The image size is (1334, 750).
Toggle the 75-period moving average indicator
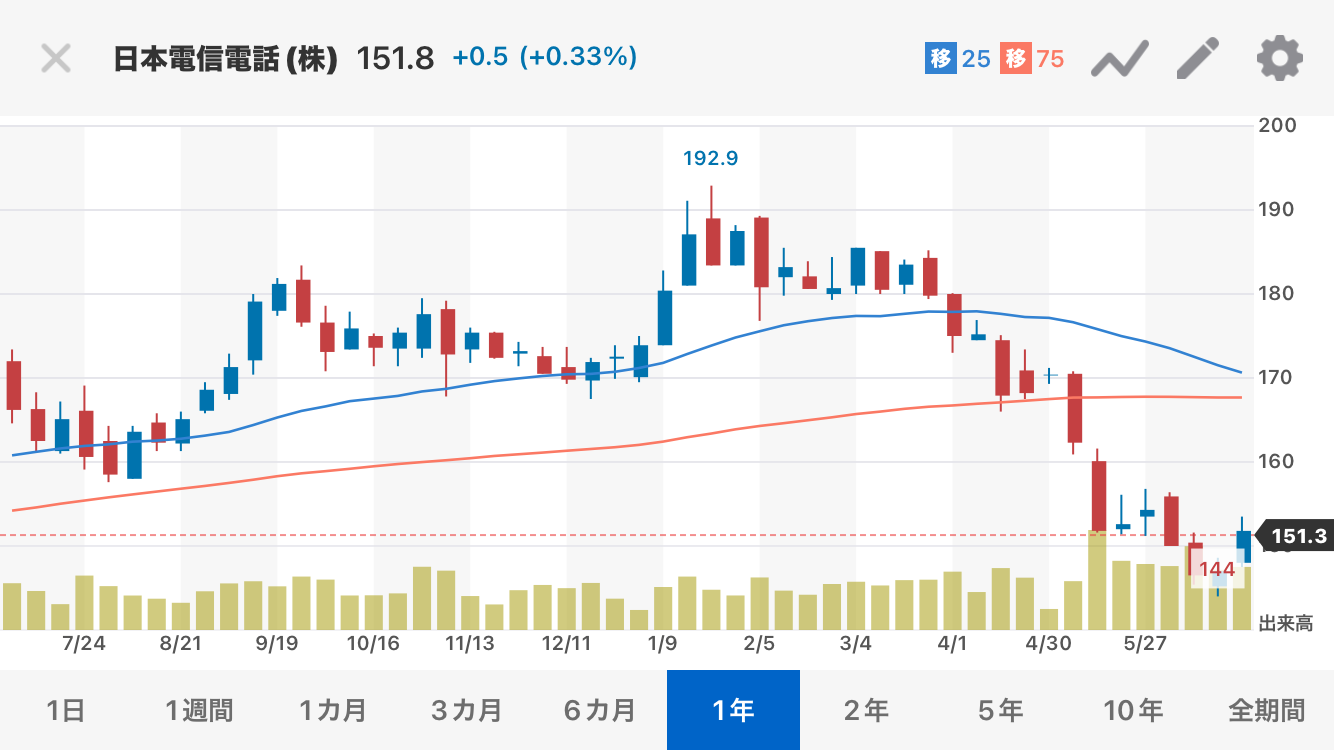(1032, 59)
